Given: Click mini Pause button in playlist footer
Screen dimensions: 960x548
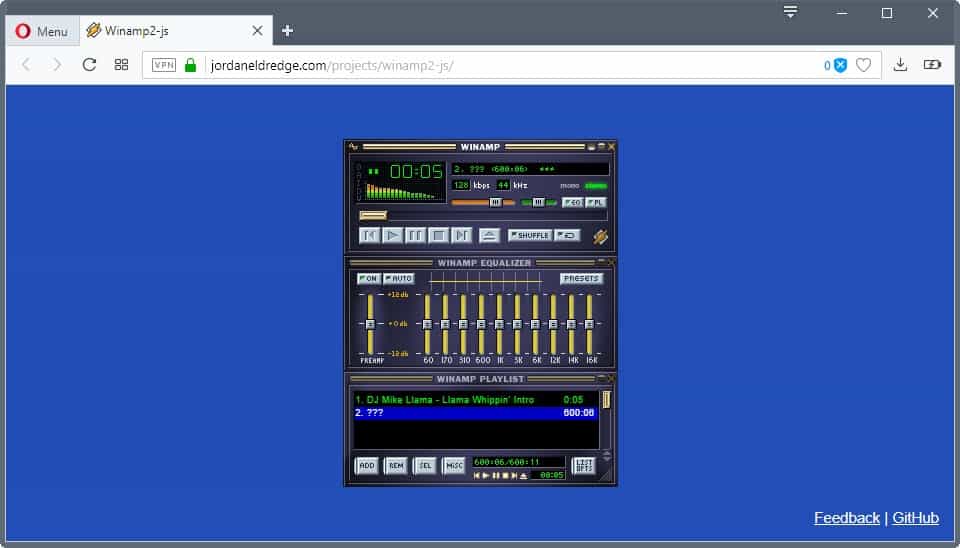Looking at the screenshot, I should (496, 476).
